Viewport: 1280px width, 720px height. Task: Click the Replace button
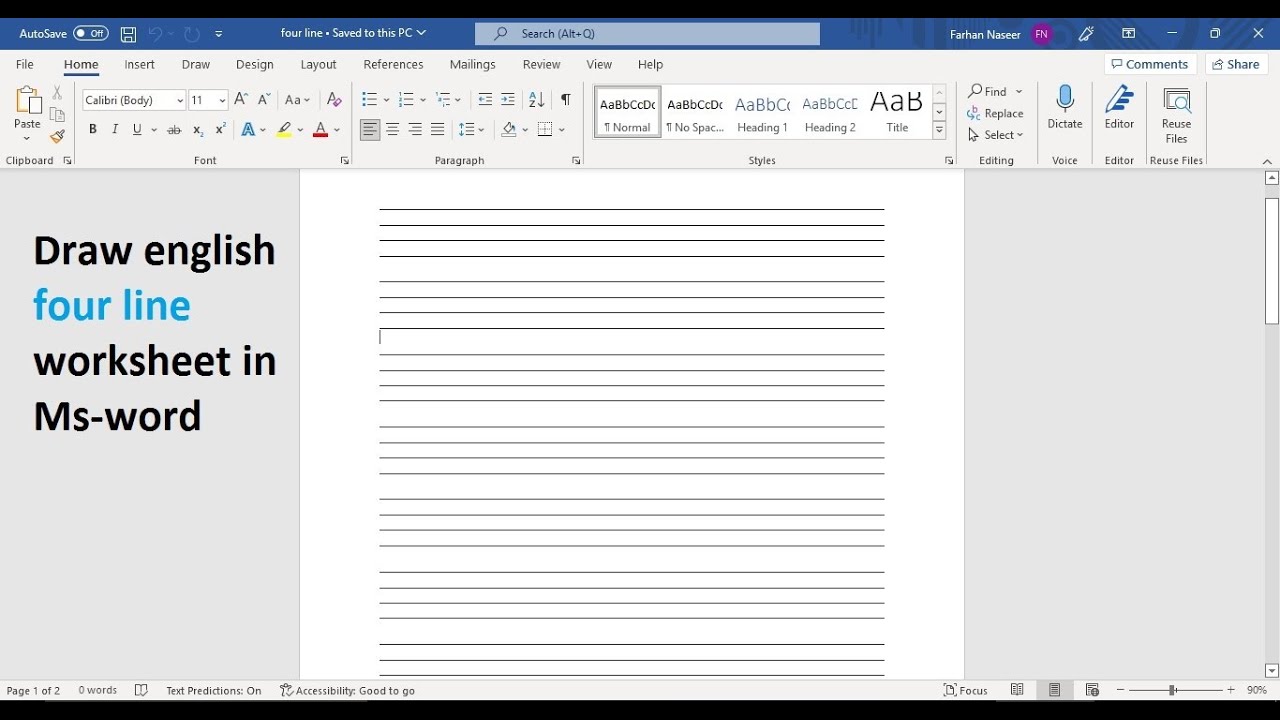click(996, 113)
